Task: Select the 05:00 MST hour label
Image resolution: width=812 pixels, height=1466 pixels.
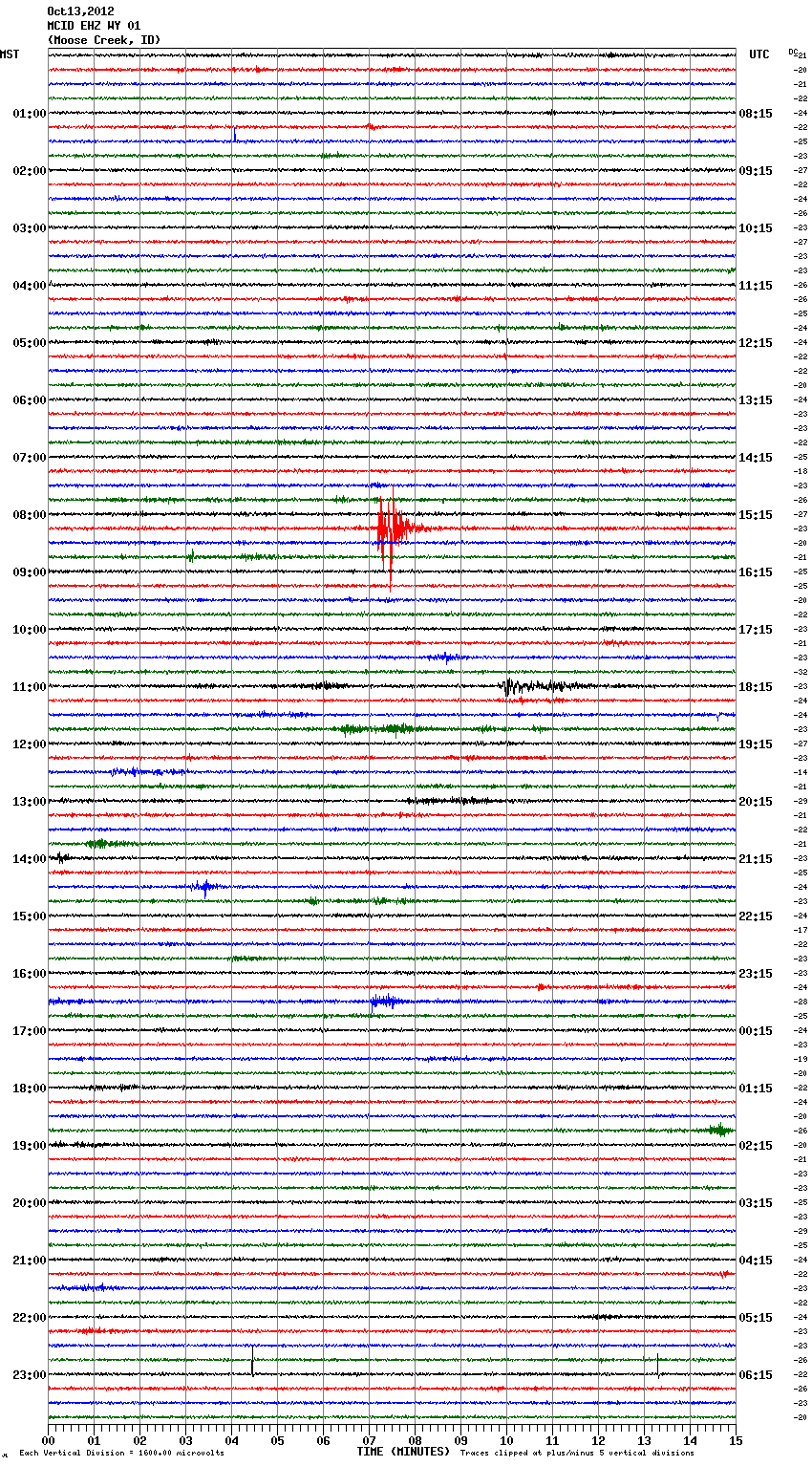Action: point(29,343)
